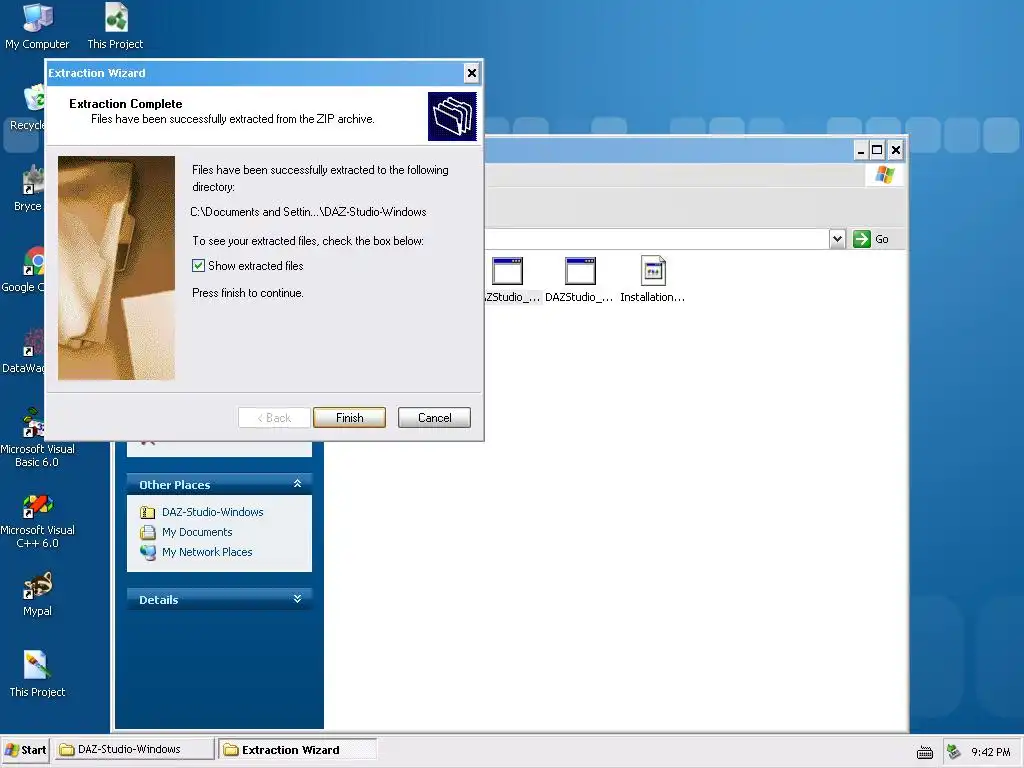Screen dimensions: 1024x768
Task: Open the address bar dropdown arrow
Action: 837,239
